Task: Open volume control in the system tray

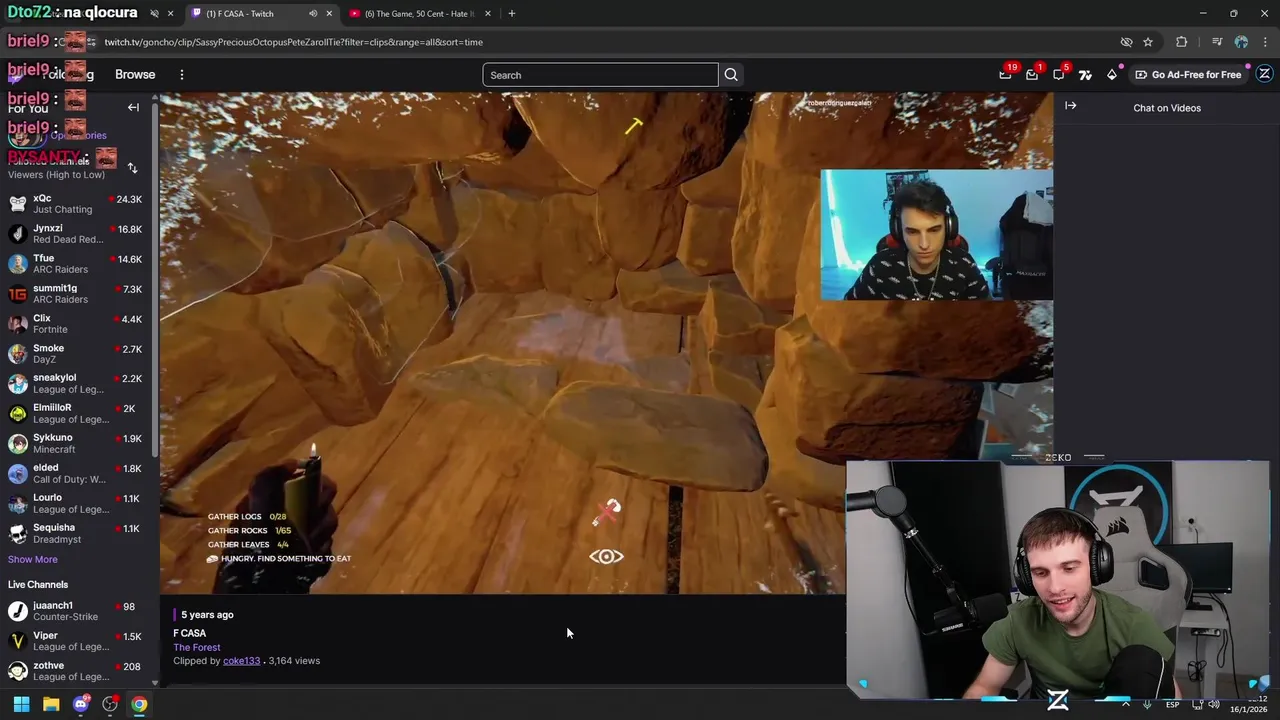Action: coord(1213,704)
